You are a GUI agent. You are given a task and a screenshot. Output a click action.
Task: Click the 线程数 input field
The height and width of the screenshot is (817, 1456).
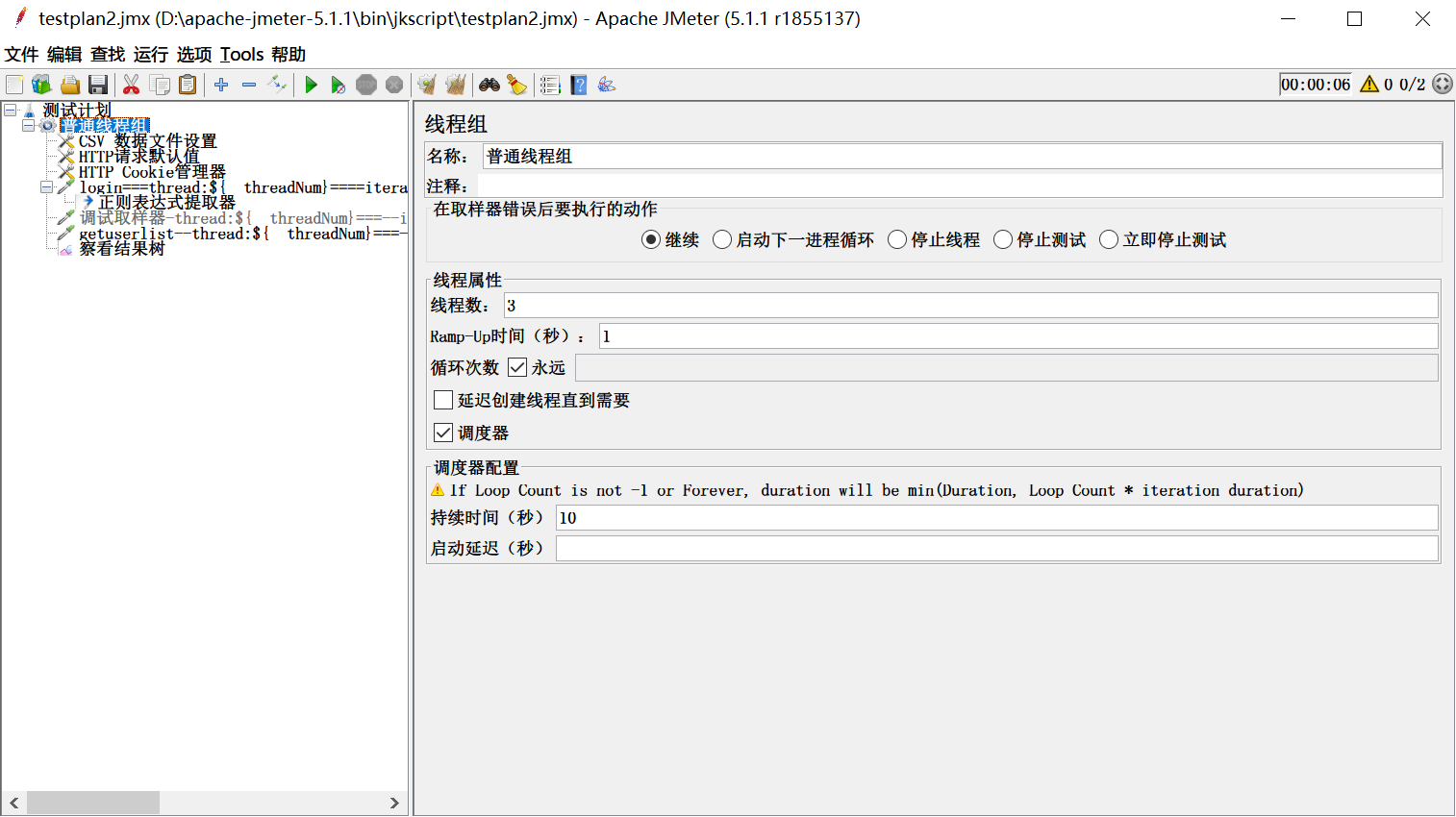(970, 306)
